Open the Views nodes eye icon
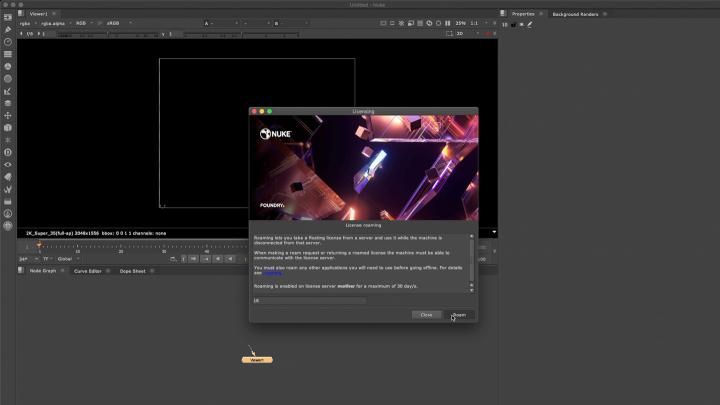Screen dimensions: 720x405 (x=8, y=164)
